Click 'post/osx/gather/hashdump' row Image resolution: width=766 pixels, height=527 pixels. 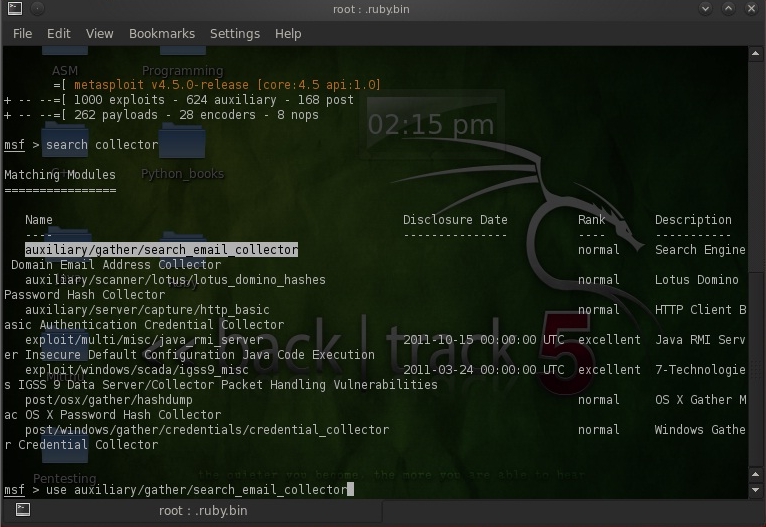tap(108, 400)
